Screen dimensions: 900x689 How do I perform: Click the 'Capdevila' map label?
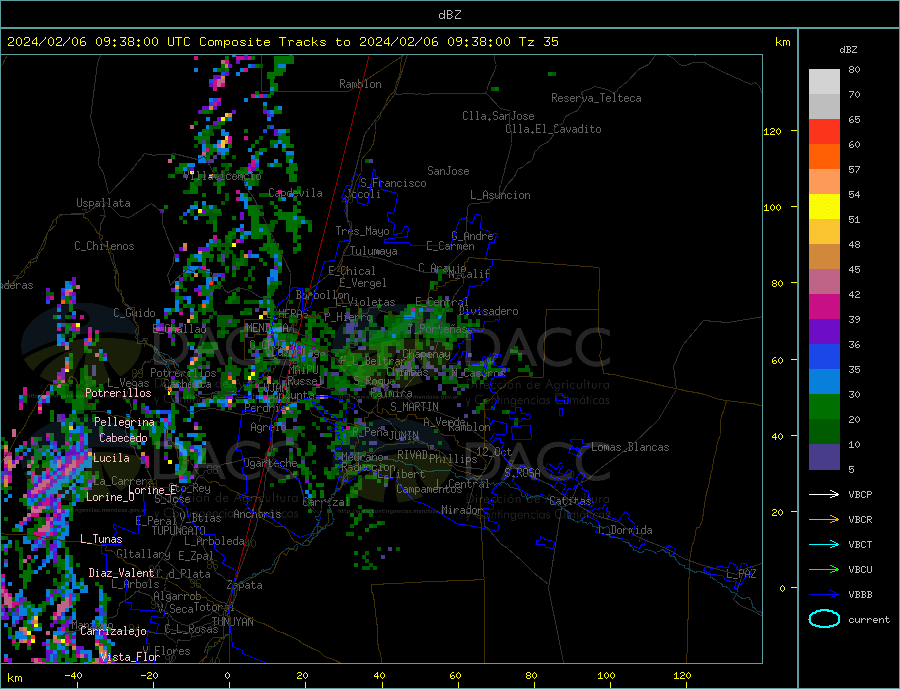click(x=296, y=193)
